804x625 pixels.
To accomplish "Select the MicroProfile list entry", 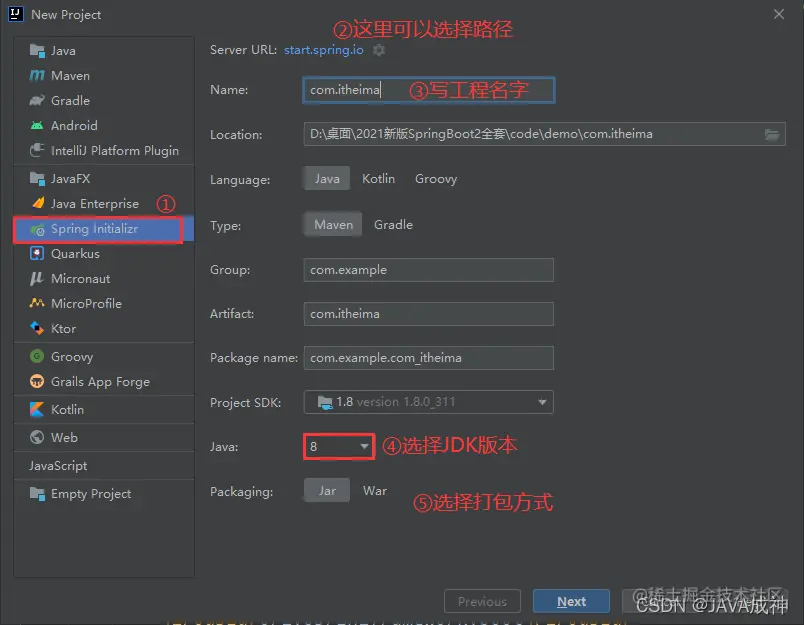I will click(104, 303).
